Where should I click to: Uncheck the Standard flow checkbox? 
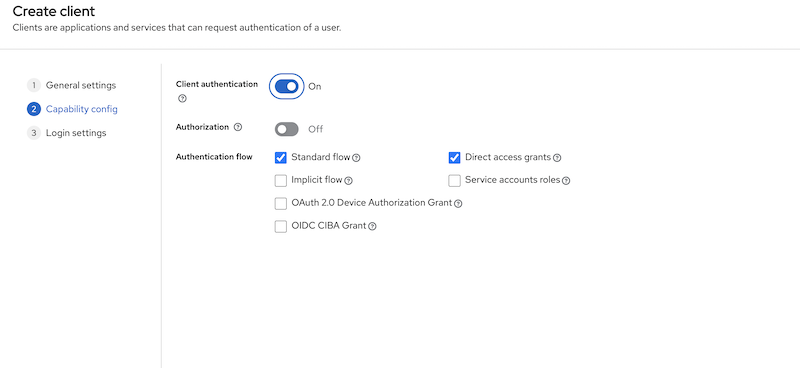[x=281, y=158]
